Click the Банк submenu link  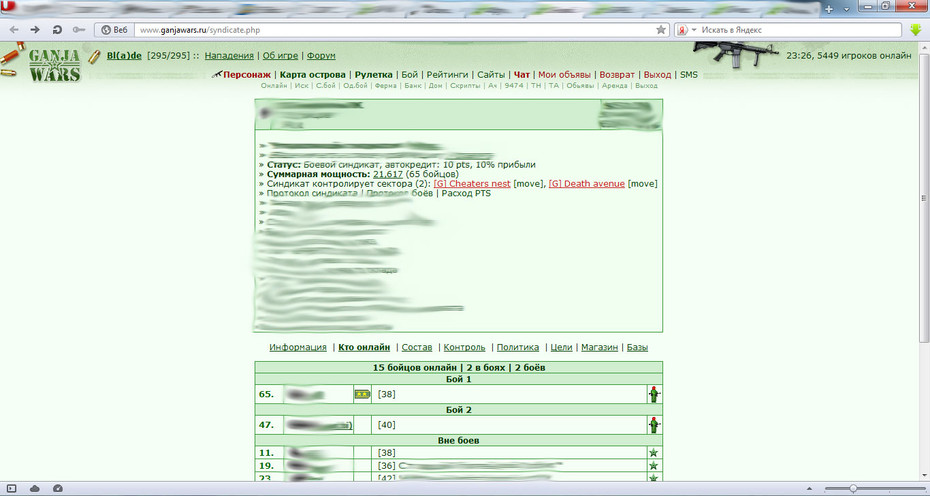click(413, 85)
